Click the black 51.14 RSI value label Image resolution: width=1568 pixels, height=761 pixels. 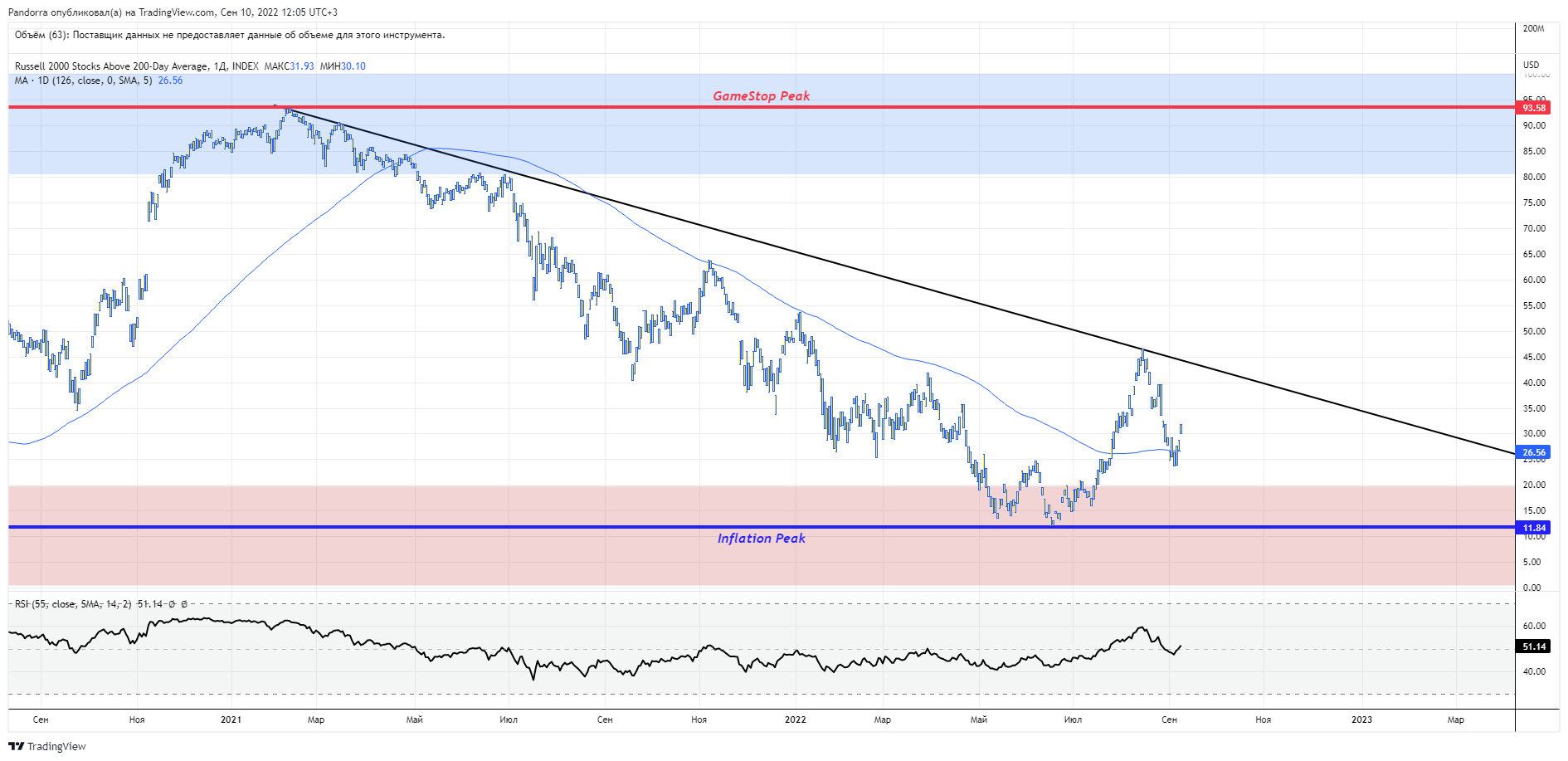coord(1533,646)
